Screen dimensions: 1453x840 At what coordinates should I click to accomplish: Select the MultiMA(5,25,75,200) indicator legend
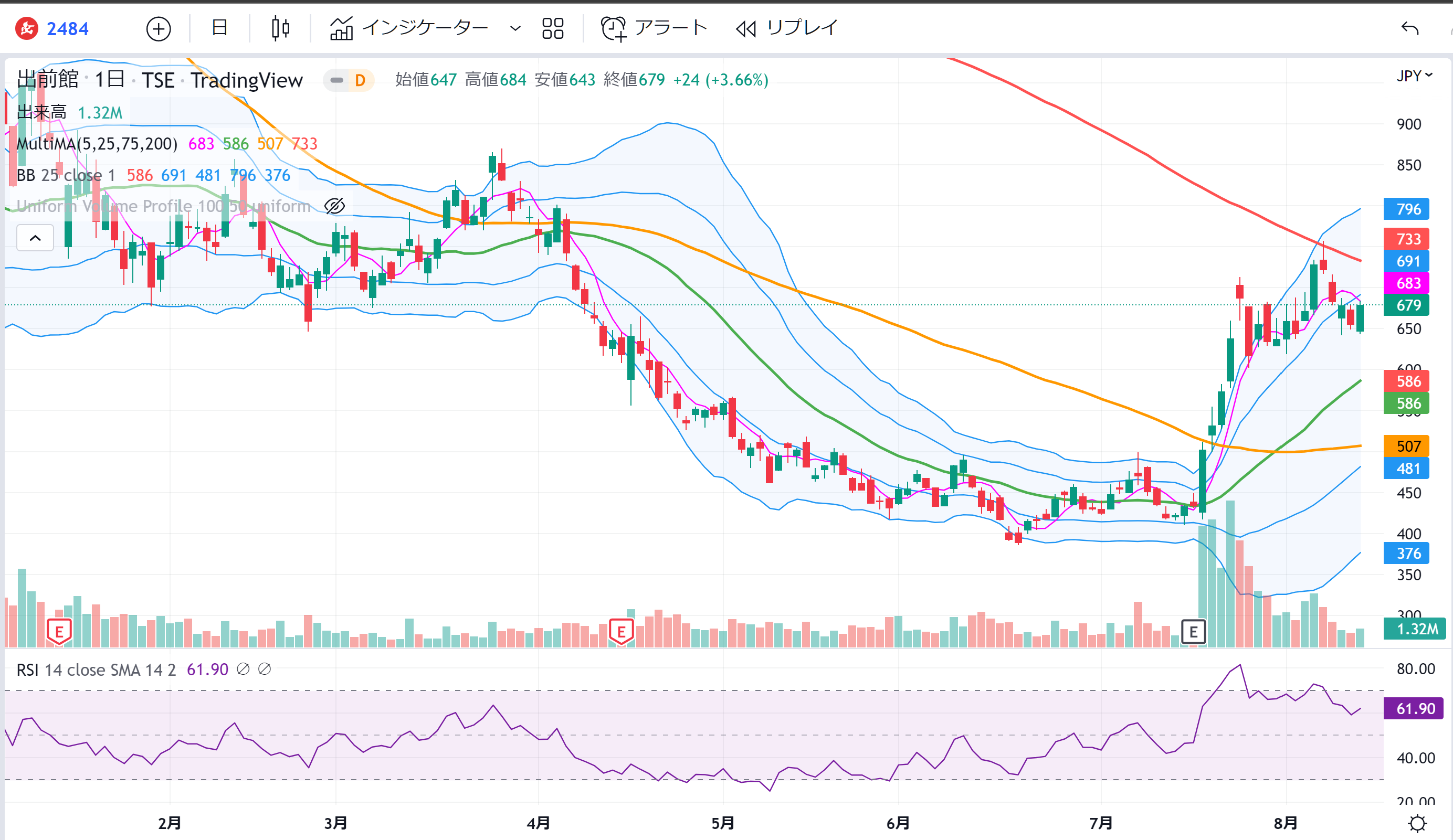(x=97, y=143)
